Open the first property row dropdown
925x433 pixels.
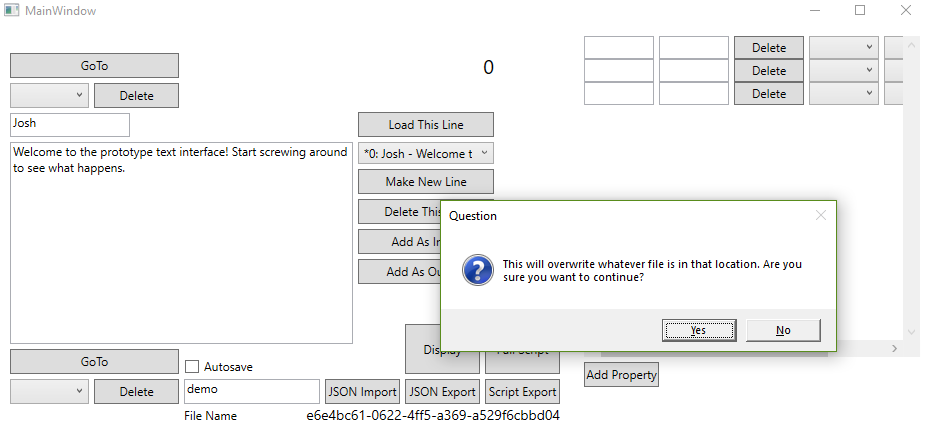click(x=843, y=48)
